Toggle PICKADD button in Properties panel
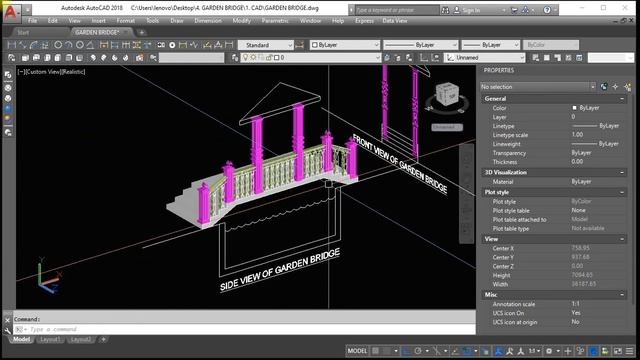Screen dimensions: 640x360 [x=604, y=87]
